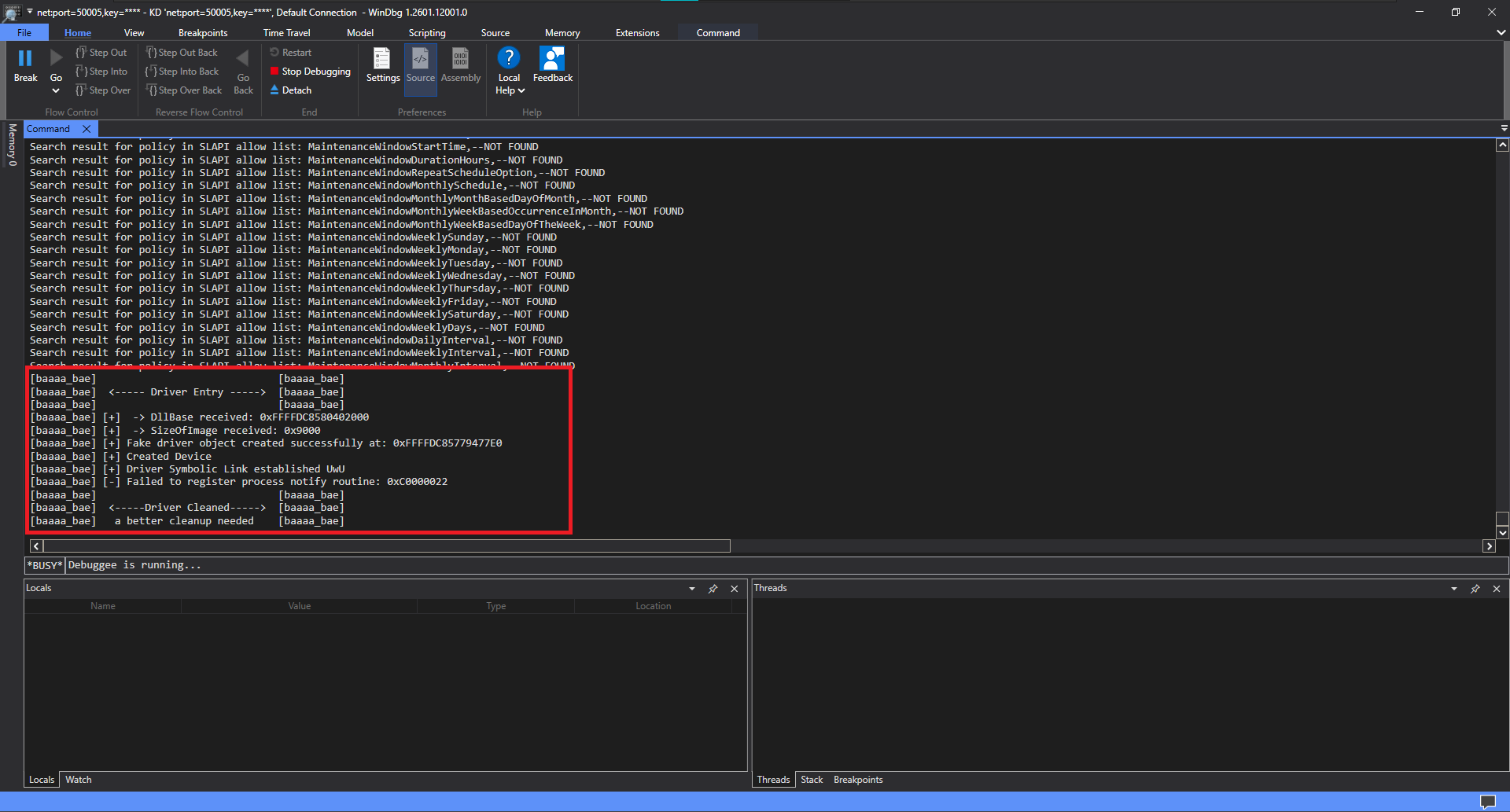This screenshot has width=1510, height=812.
Task: Open feedback chat icon in status bar
Action: tap(1487, 801)
